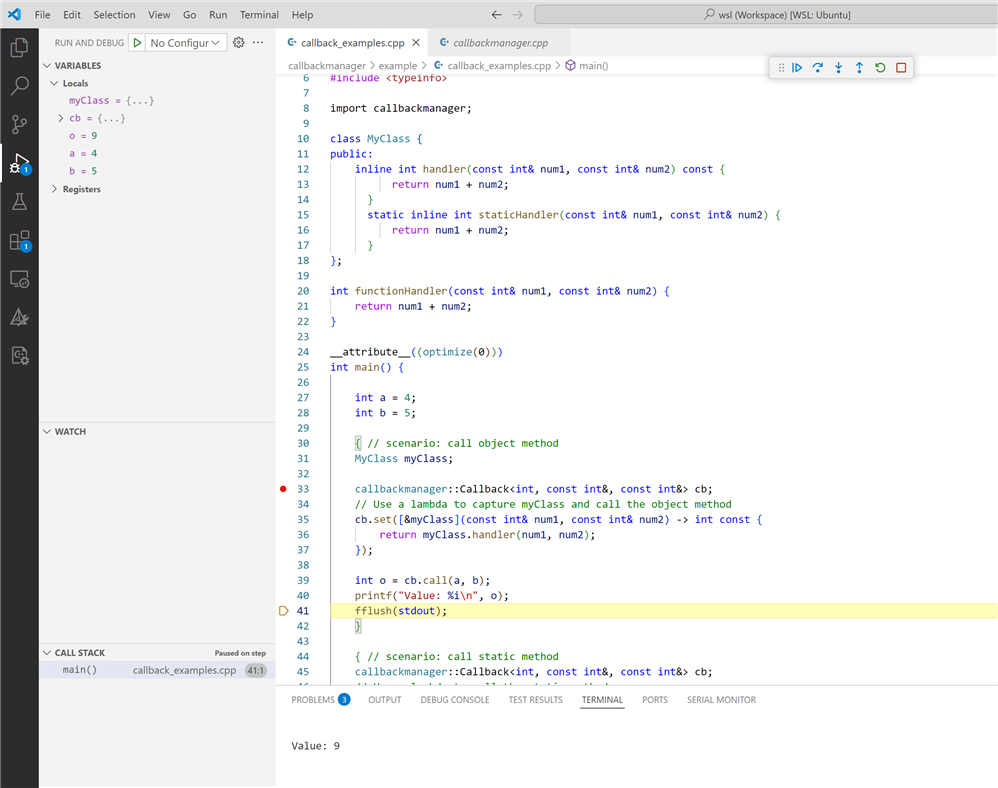Open the Extensions view
The height and width of the screenshot is (788, 998).
point(19,240)
